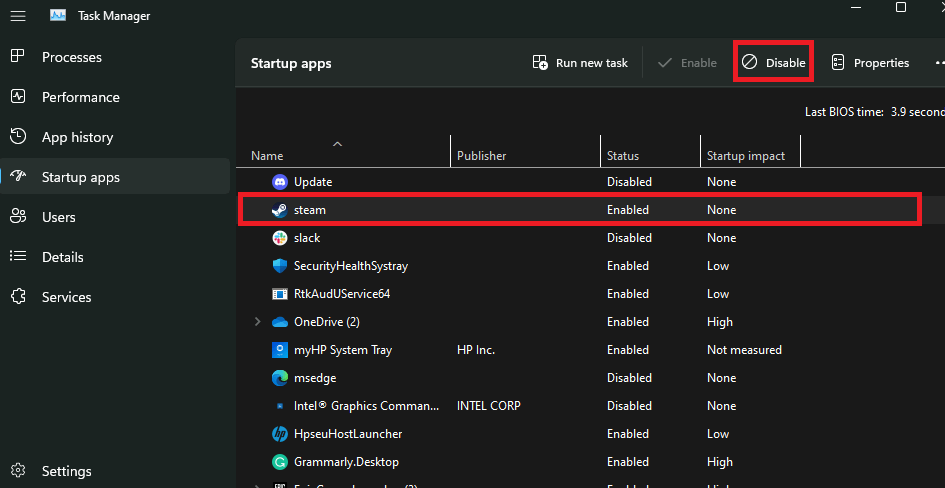This screenshot has width=945, height=488.
Task: Select the SecurityHealthSystray row name
Action: pyautogui.click(x=351, y=266)
